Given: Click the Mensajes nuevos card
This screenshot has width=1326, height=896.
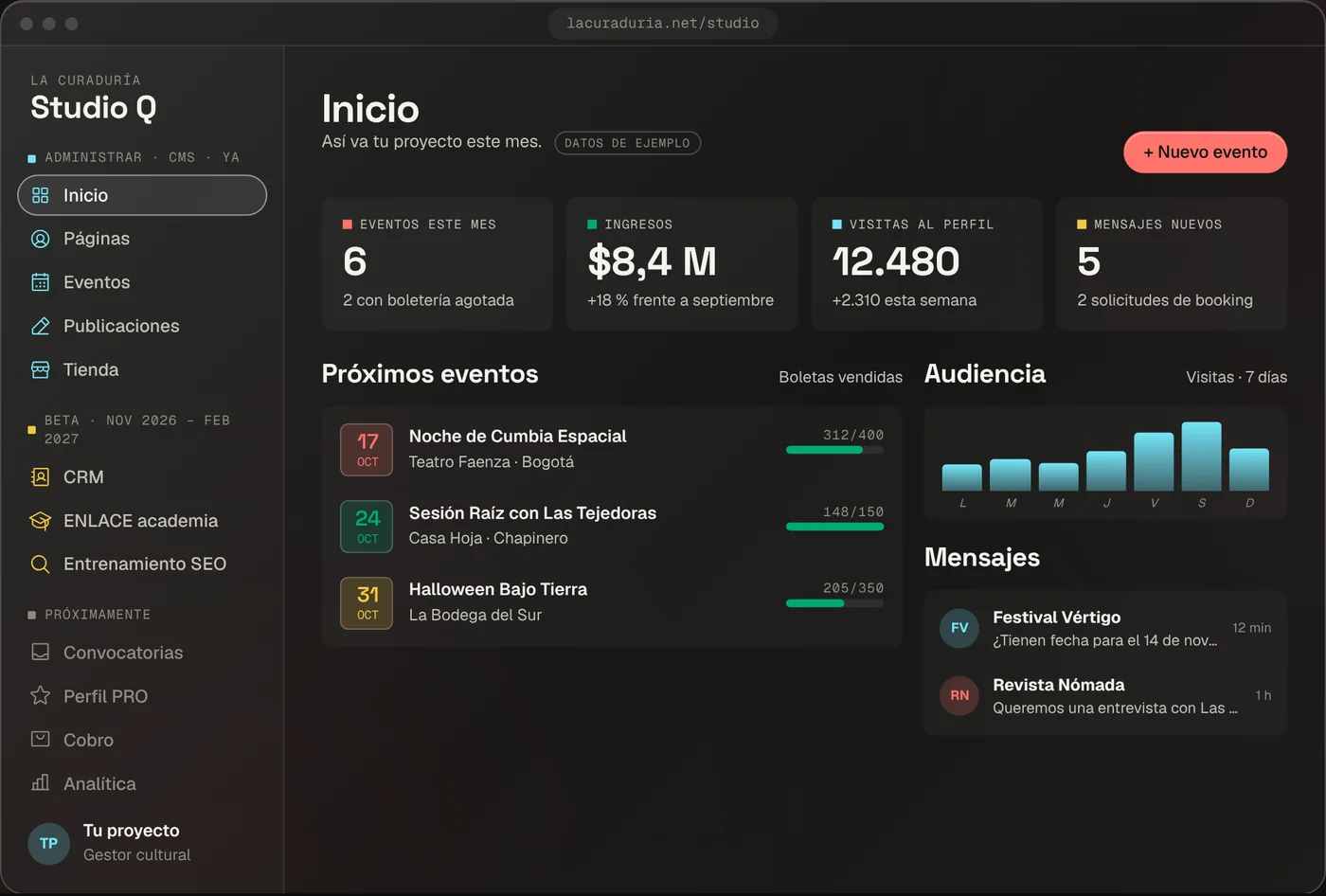Looking at the screenshot, I should (x=1172, y=263).
